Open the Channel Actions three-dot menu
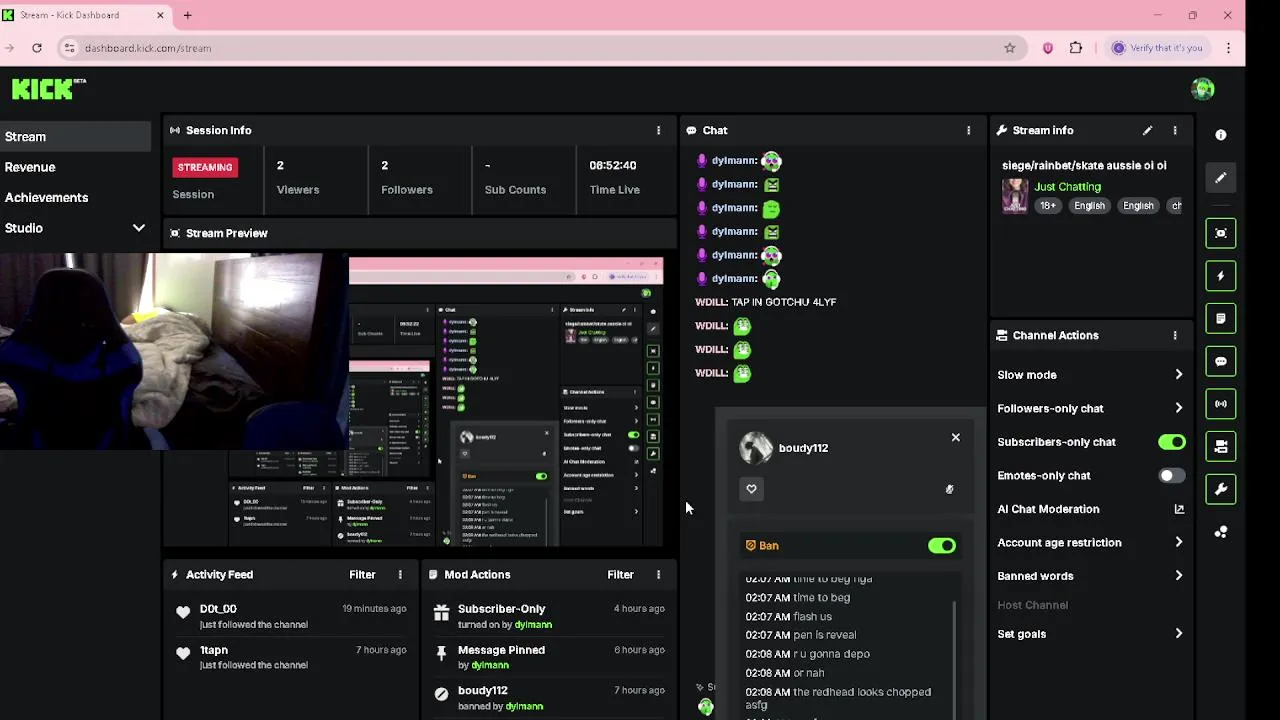The width and height of the screenshot is (1280, 720). tap(1175, 335)
